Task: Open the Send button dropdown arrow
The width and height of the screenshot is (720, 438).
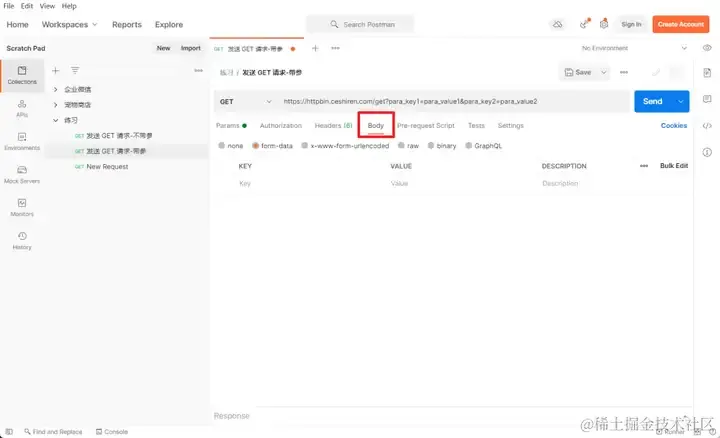Action: pyautogui.click(x=681, y=101)
